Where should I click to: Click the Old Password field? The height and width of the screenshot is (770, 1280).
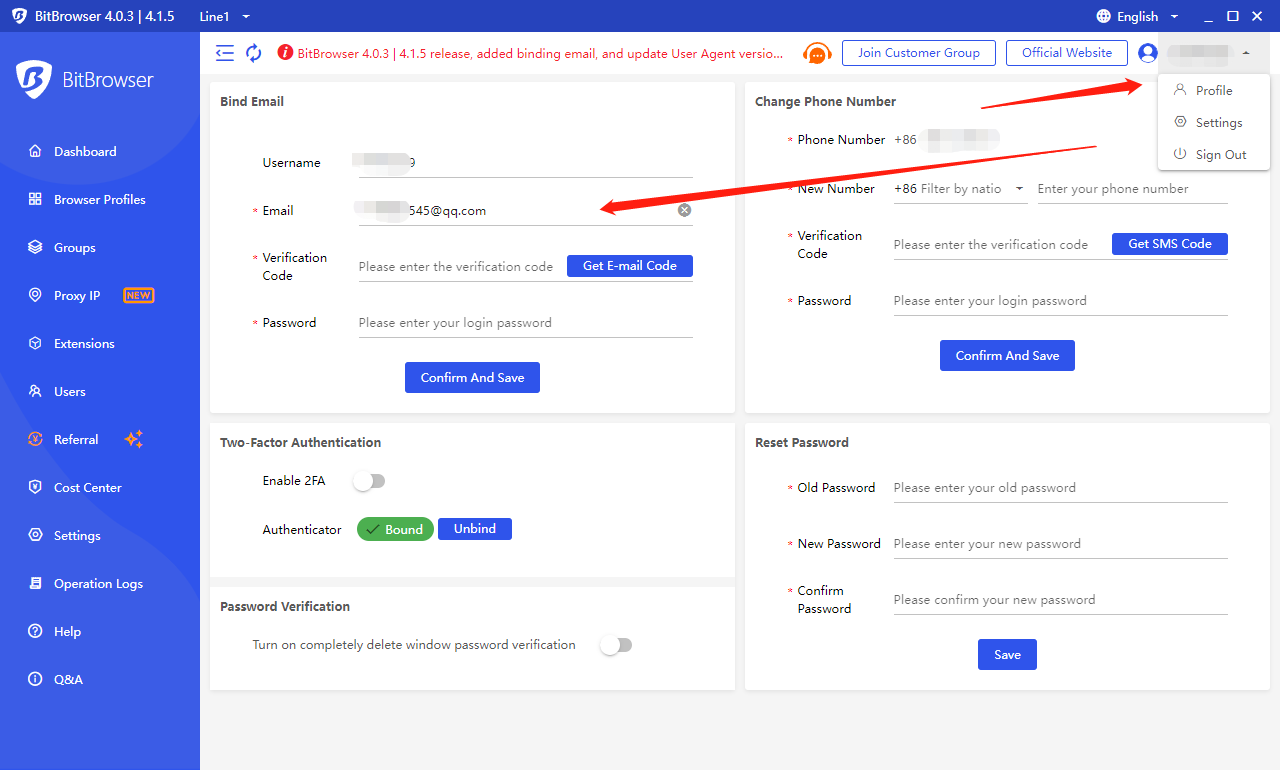tap(1060, 488)
